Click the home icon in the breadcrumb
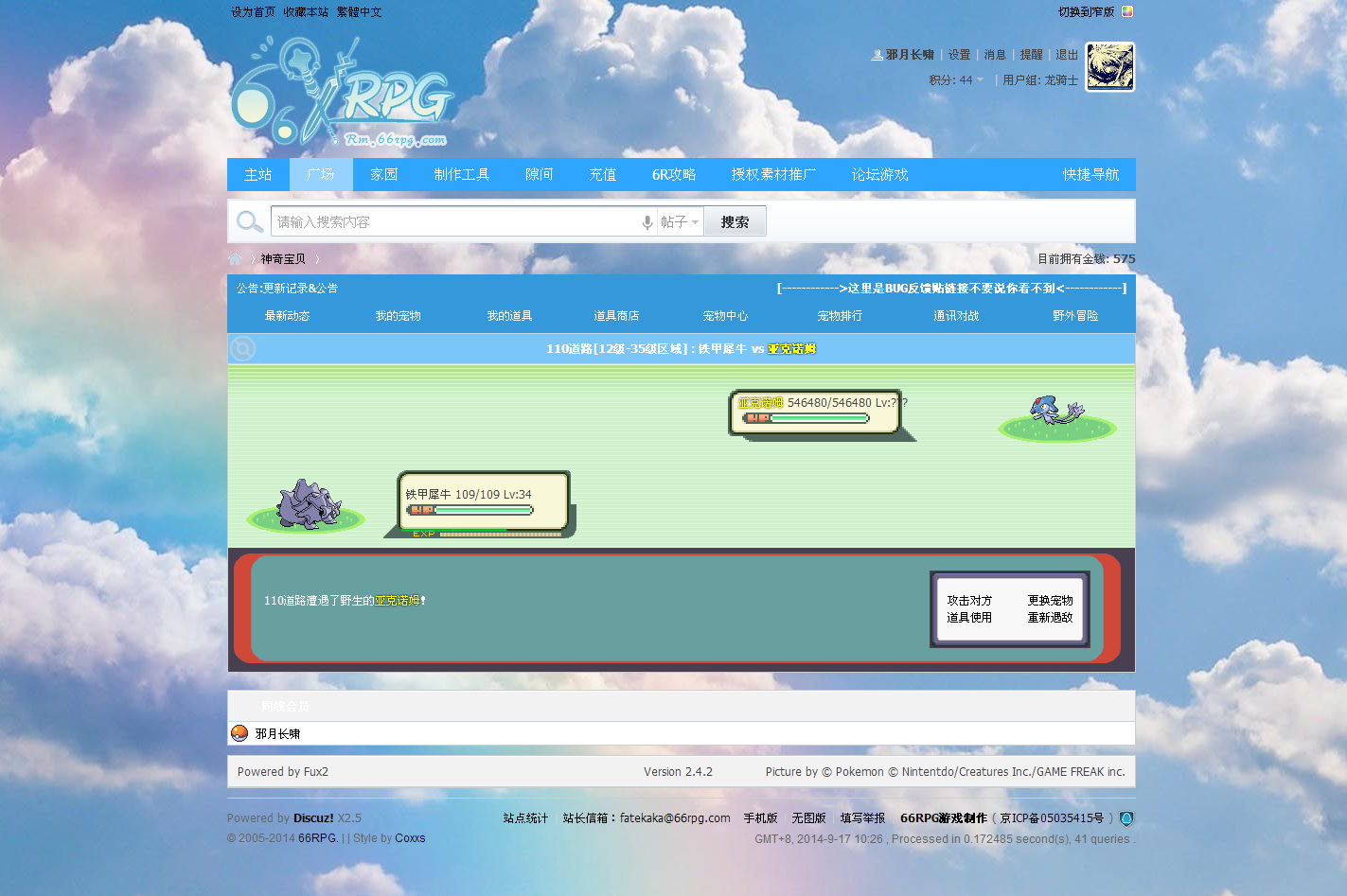1347x896 pixels. pyautogui.click(x=235, y=258)
